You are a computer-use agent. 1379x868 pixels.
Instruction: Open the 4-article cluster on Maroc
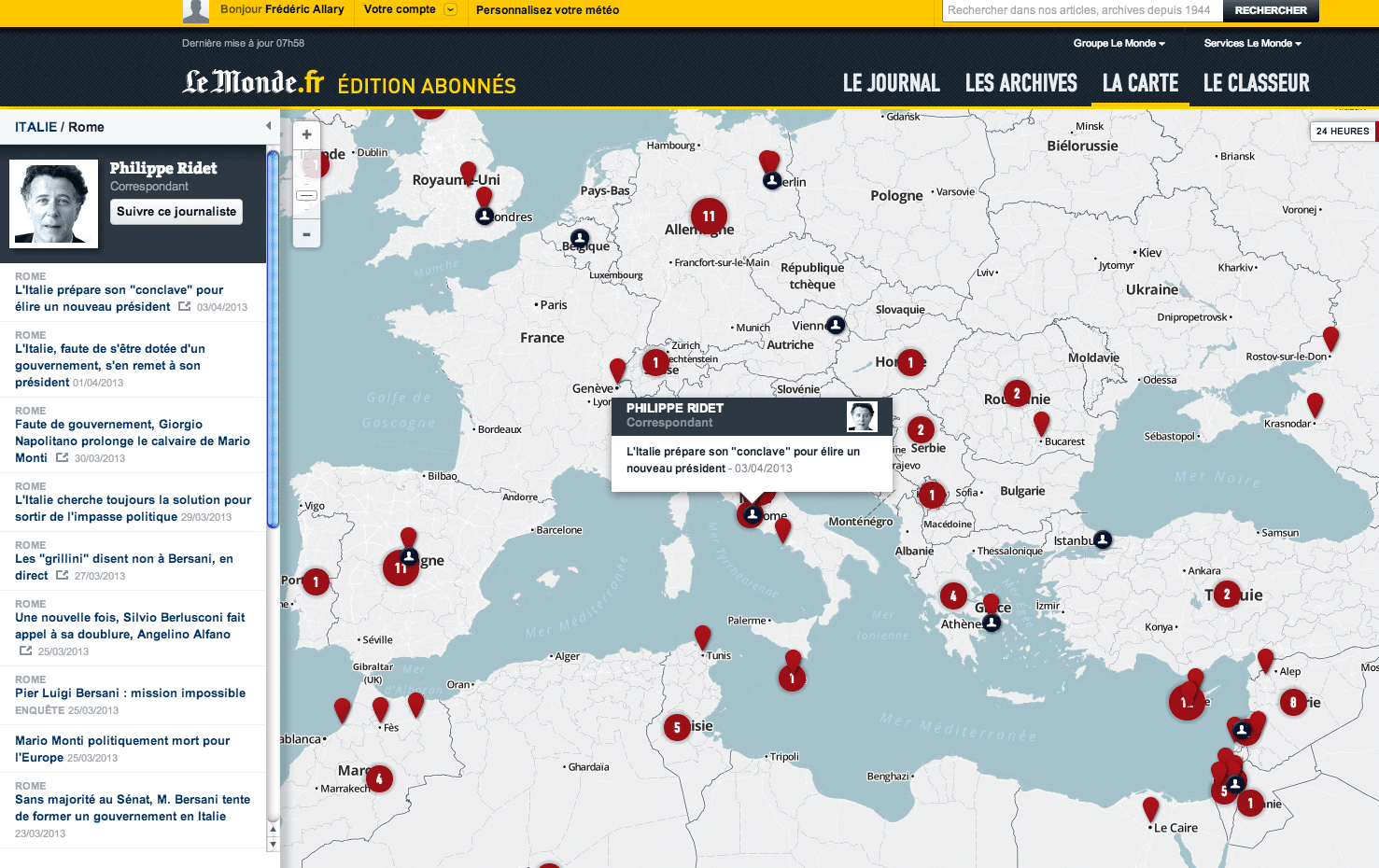[378, 778]
